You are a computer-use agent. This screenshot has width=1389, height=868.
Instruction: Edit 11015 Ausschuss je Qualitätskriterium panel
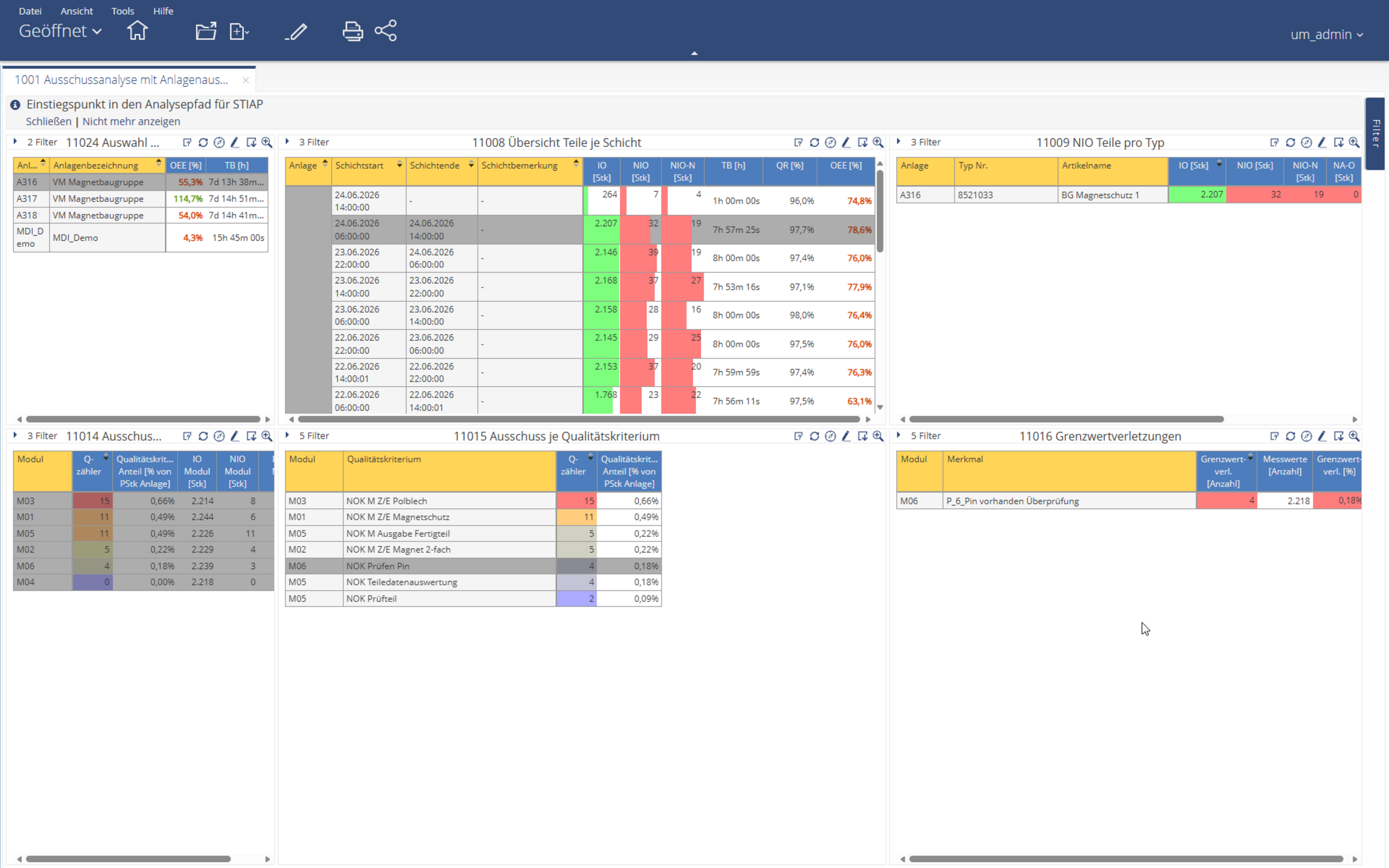pyautogui.click(x=846, y=436)
